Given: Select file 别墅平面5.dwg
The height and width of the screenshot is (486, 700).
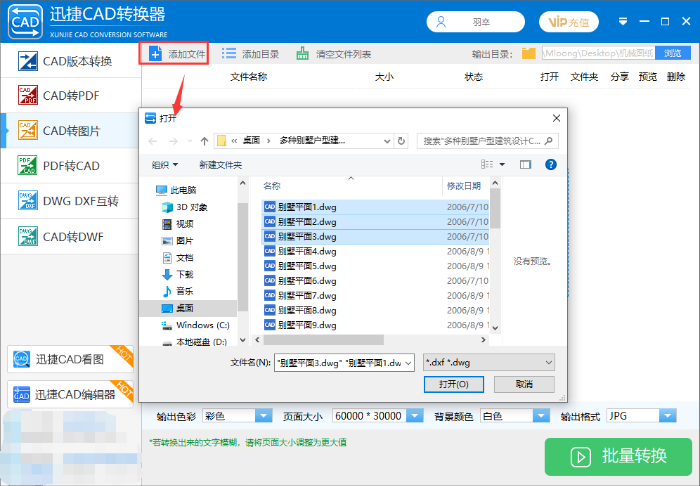Looking at the screenshot, I should point(375,266).
